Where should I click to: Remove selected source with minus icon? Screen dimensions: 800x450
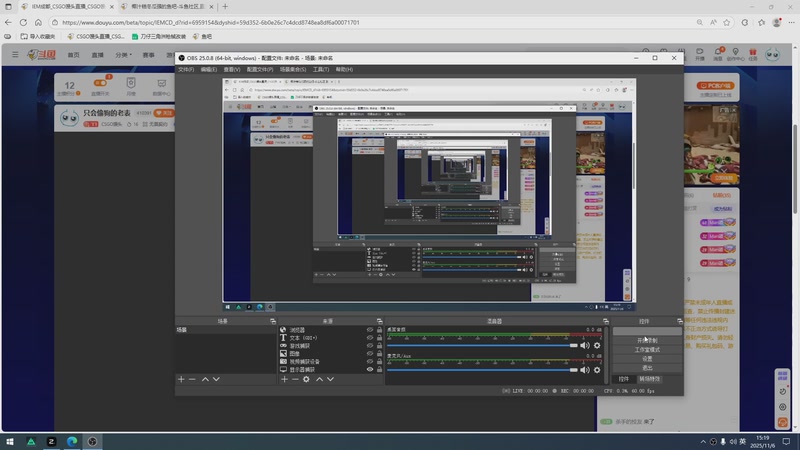[295, 379]
